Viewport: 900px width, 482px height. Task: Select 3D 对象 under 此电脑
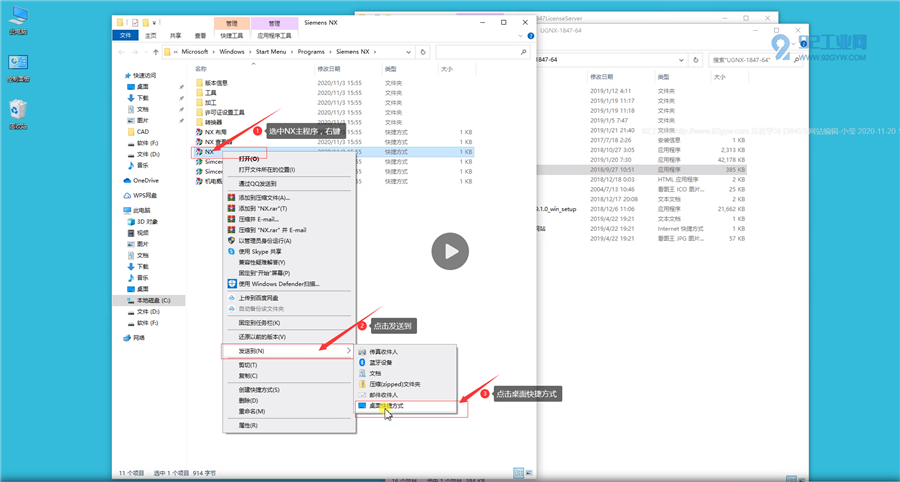[147, 221]
